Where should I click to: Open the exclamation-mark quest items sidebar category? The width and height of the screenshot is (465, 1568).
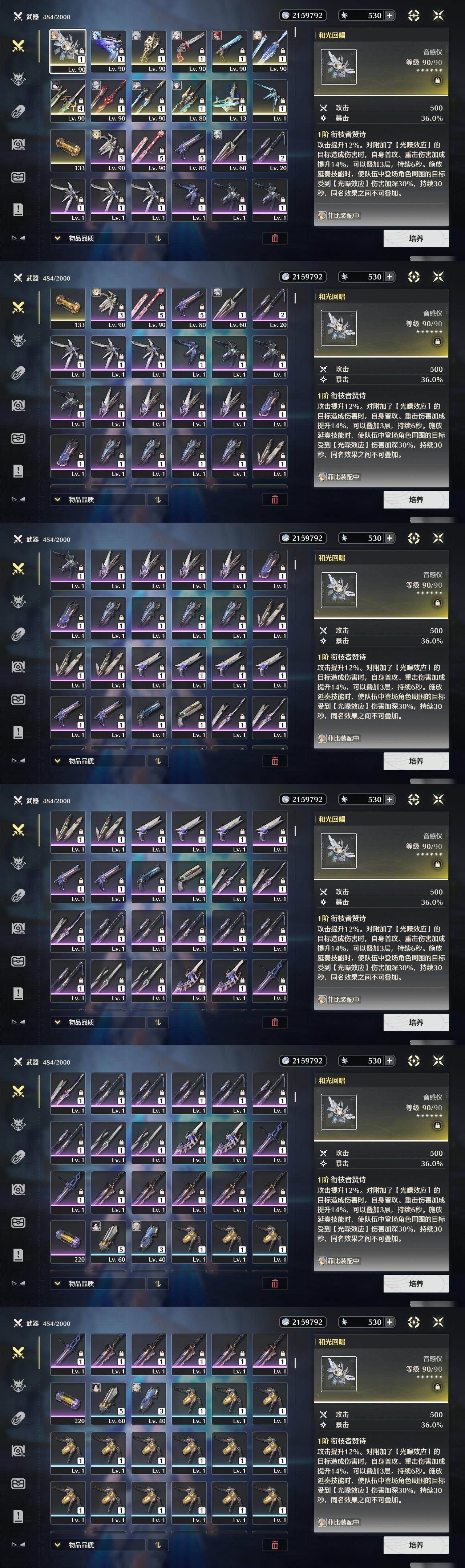pos(18,210)
